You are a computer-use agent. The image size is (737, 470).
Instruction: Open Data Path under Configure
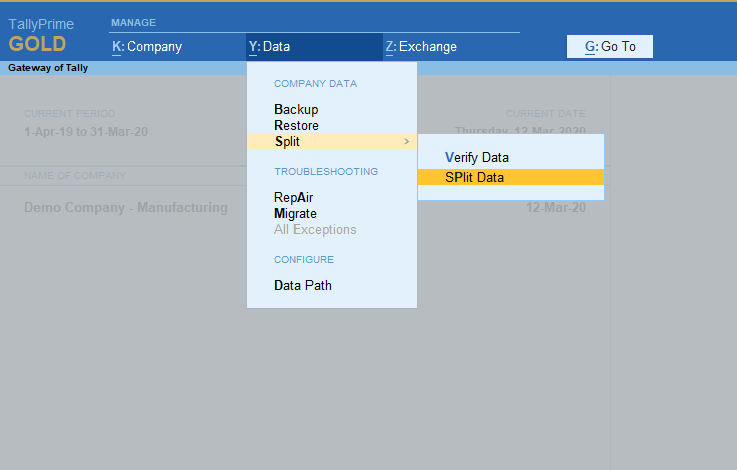[303, 285]
